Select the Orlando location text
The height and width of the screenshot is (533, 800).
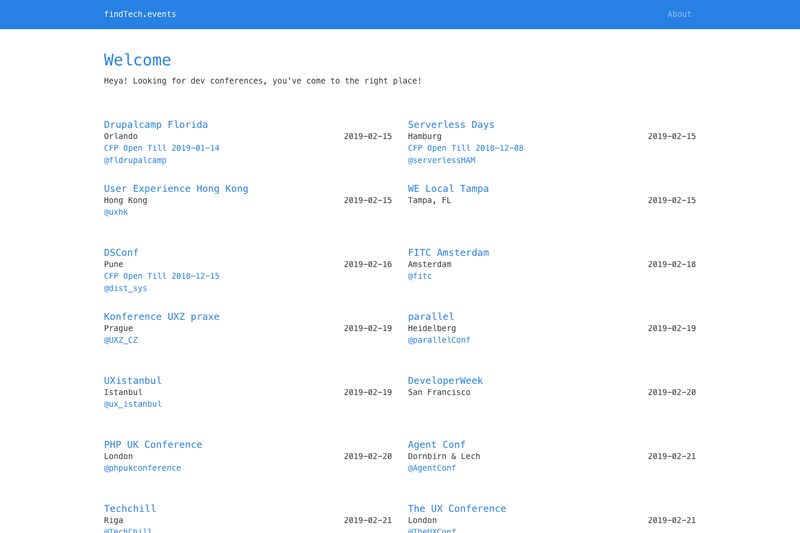[x=120, y=136]
